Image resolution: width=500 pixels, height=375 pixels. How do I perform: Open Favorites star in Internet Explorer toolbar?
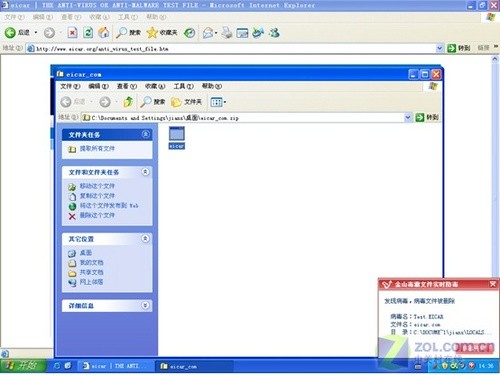[162, 33]
